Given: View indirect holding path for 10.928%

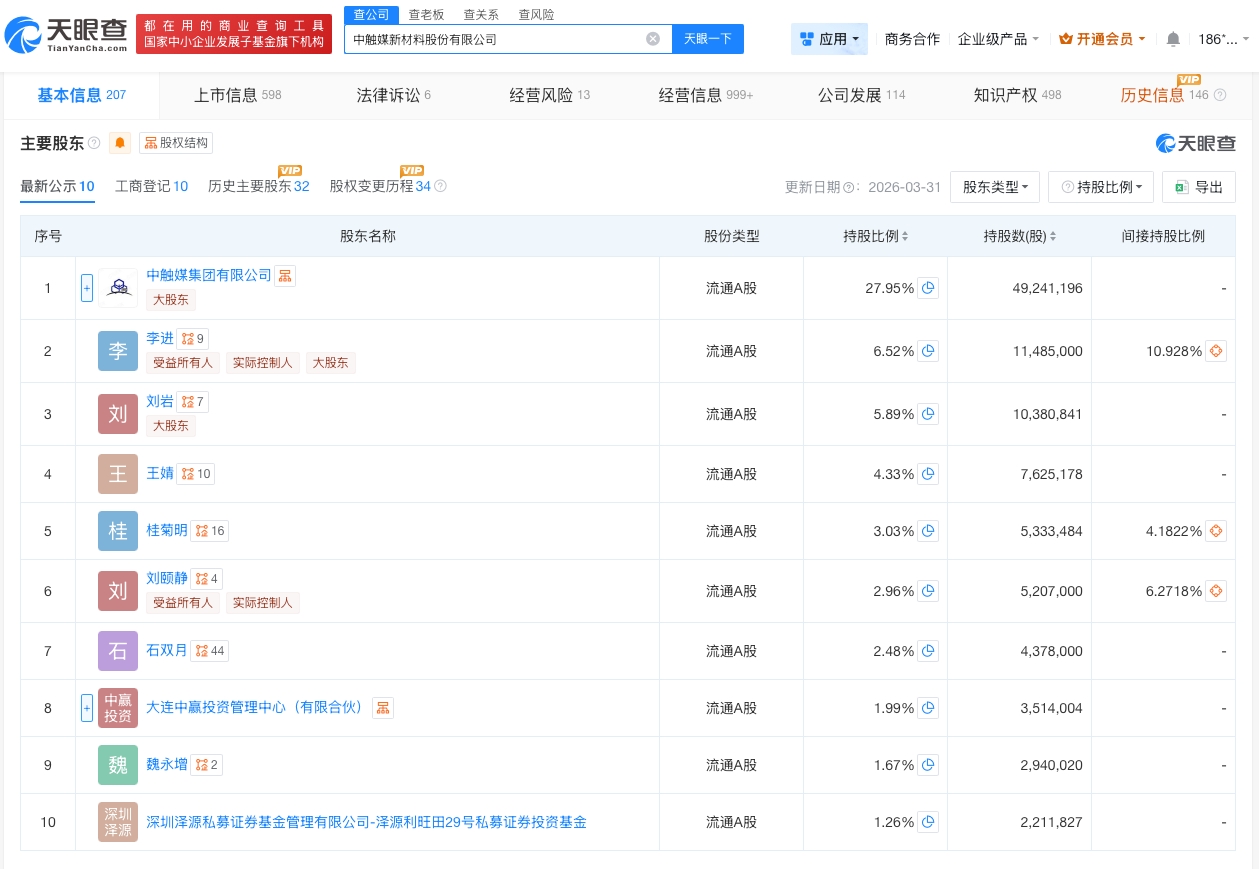Looking at the screenshot, I should [x=1216, y=351].
